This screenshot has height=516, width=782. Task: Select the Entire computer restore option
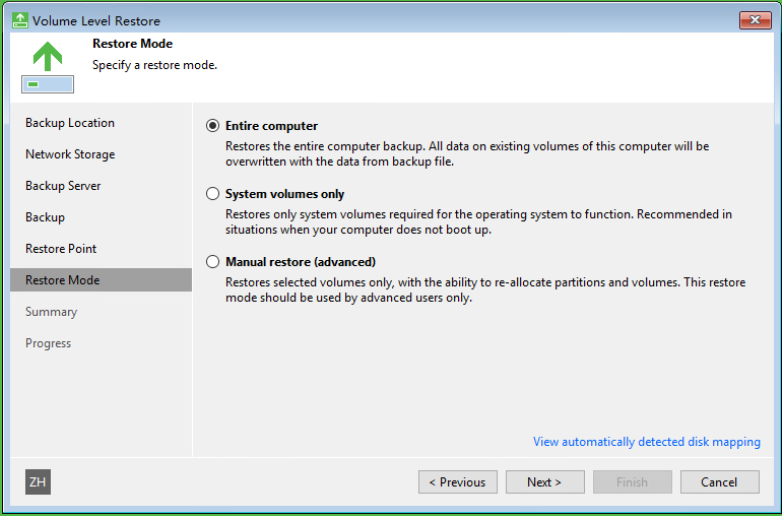[x=212, y=126]
